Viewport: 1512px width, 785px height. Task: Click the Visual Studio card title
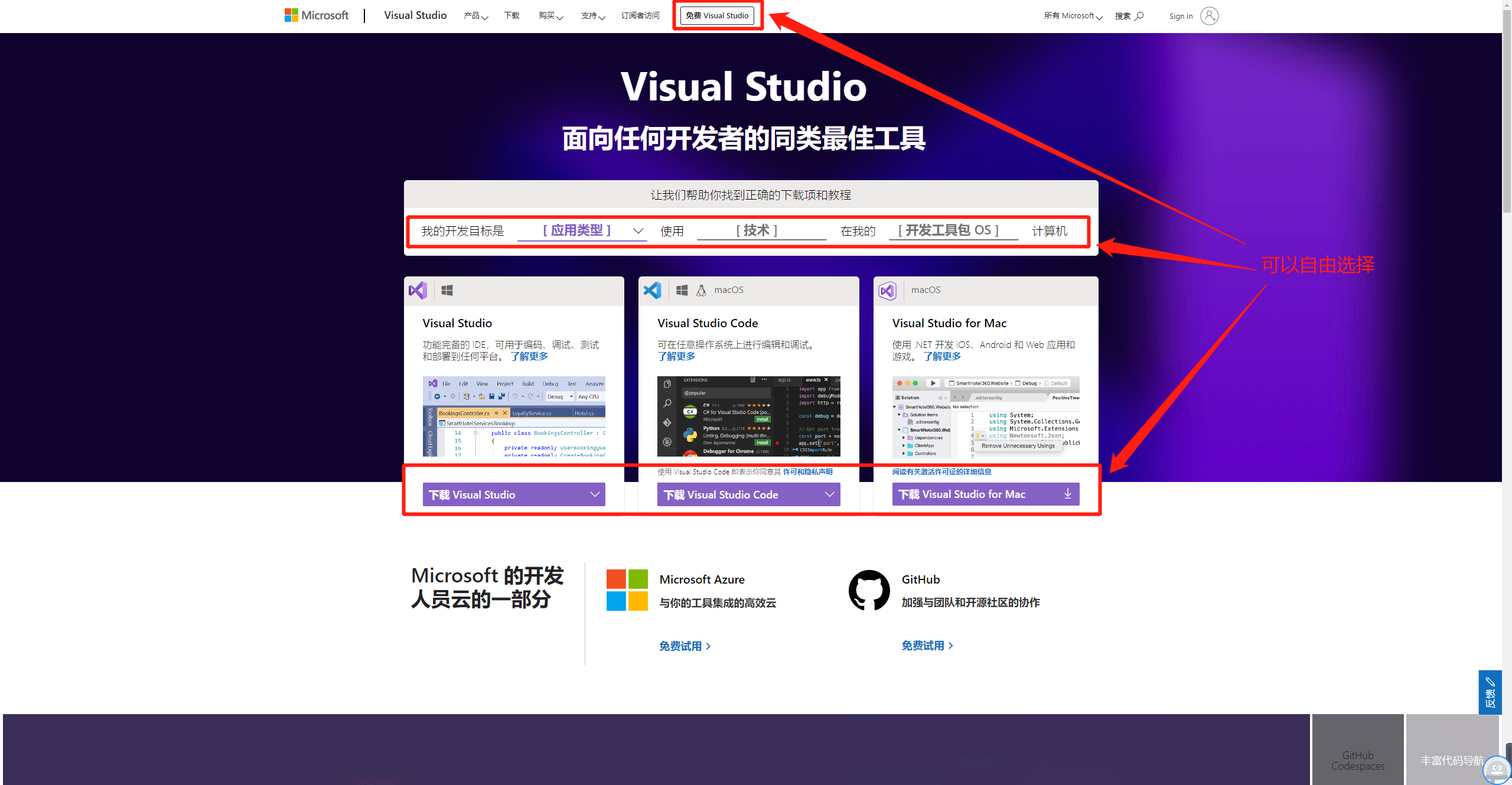[457, 323]
